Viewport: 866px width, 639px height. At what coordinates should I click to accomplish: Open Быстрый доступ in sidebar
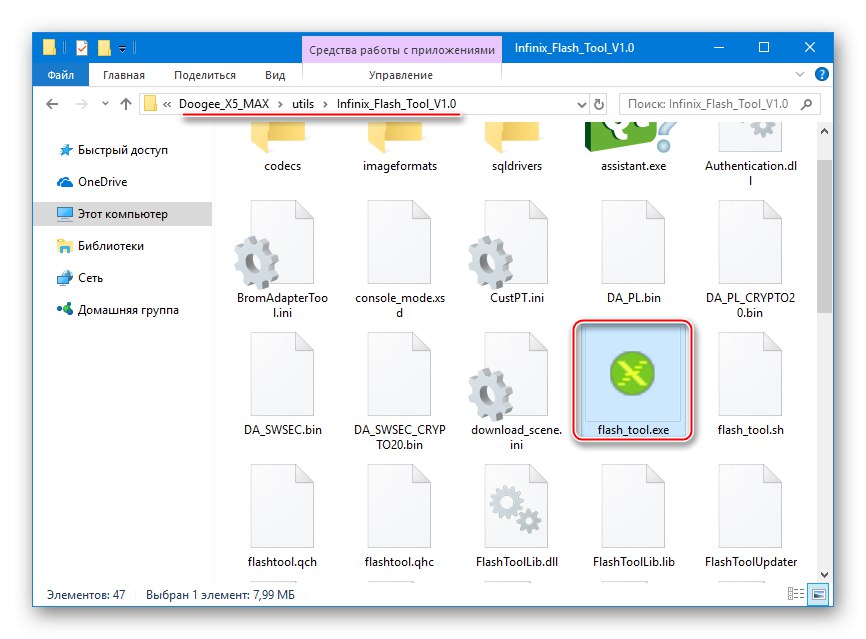(123, 150)
